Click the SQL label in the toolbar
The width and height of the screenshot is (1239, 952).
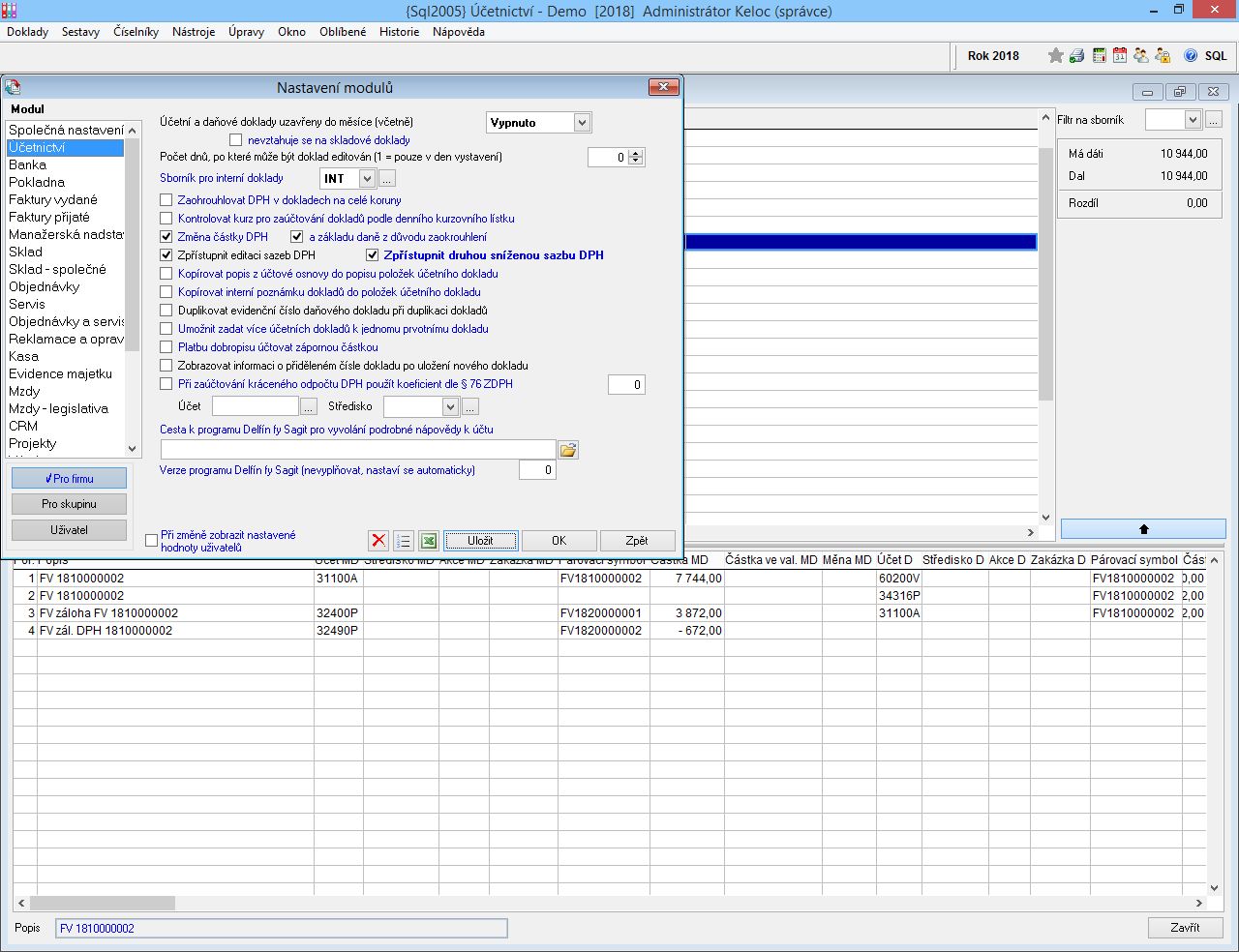click(x=1216, y=56)
